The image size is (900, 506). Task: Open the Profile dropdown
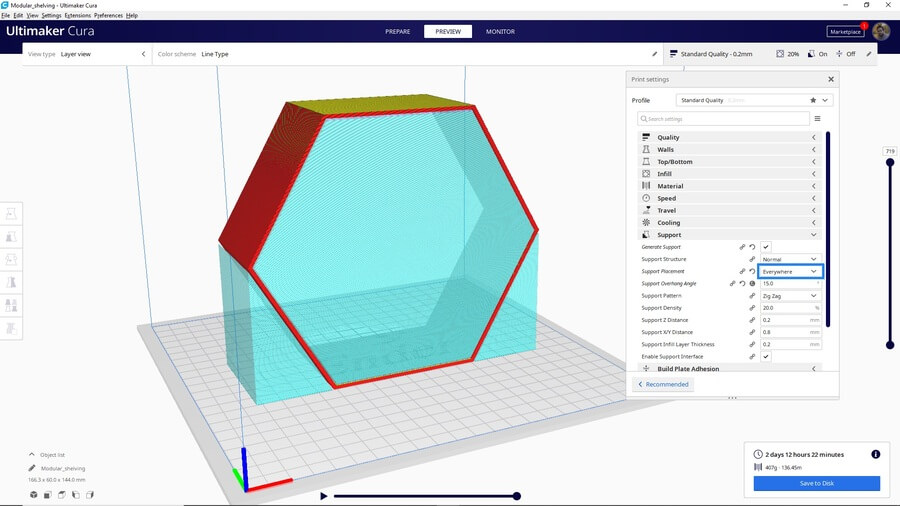coord(754,100)
